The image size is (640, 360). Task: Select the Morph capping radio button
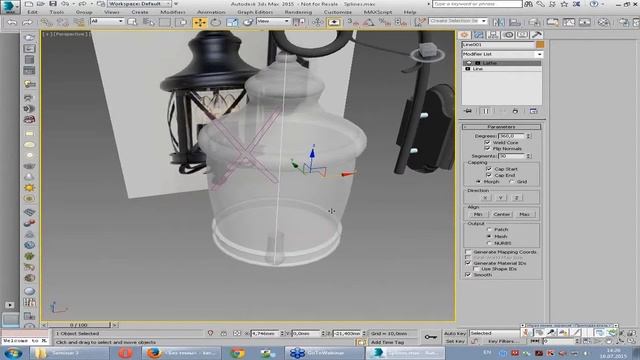pos(478,182)
